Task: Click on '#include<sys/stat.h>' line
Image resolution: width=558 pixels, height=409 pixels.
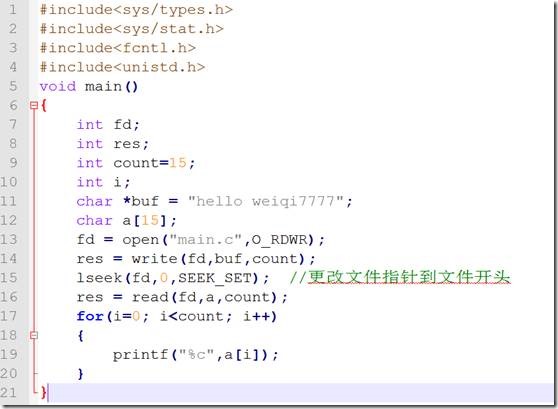Action: [x=131, y=29]
